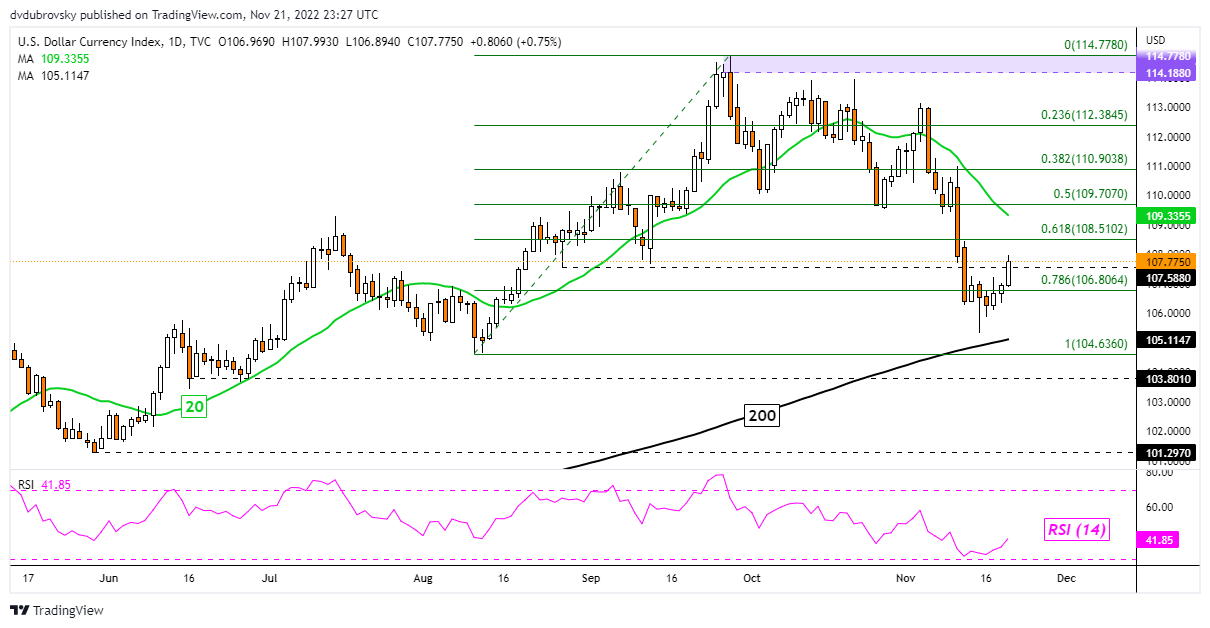Click the Nov label on time axis

coord(906,578)
